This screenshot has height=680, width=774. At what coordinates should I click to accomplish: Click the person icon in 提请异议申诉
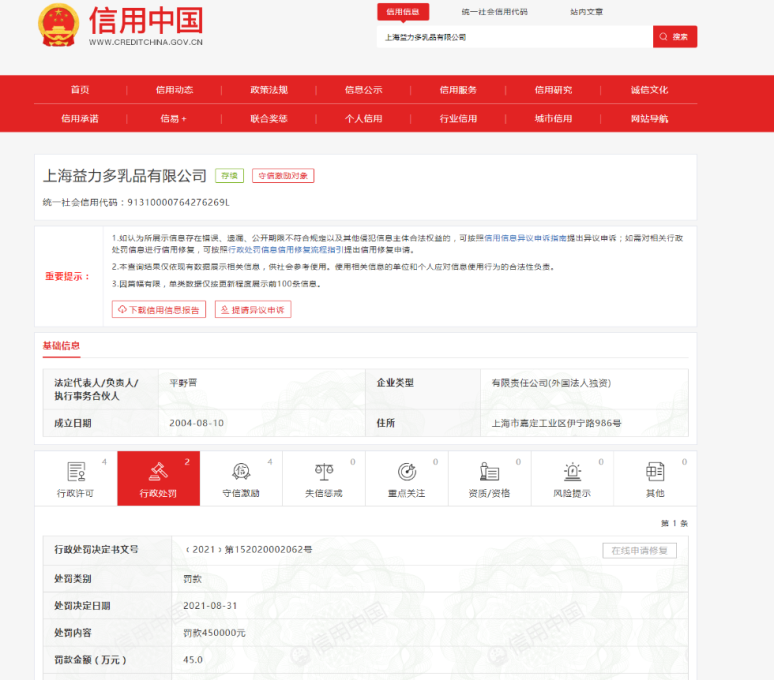pos(225,309)
